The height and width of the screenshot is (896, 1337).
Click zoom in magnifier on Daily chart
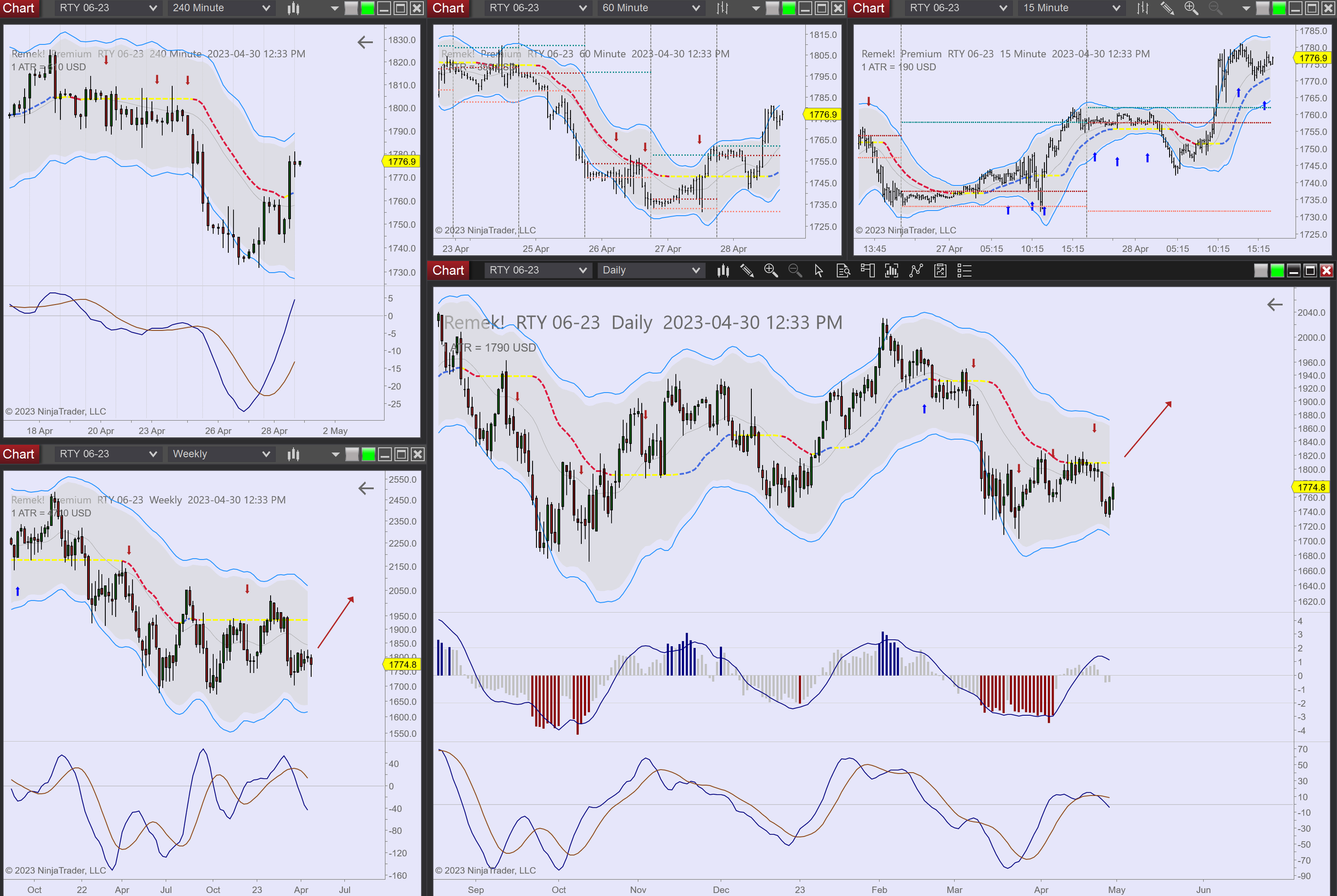(771, 271)
